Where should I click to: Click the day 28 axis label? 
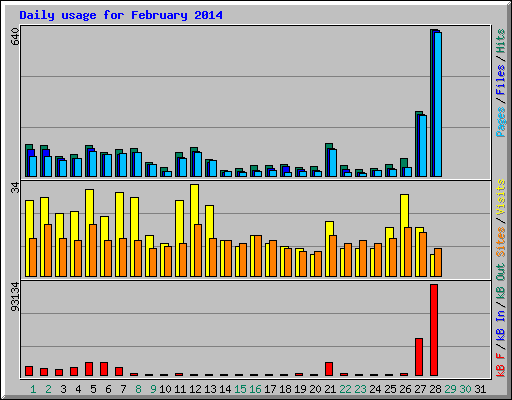(x=435, y=389)
